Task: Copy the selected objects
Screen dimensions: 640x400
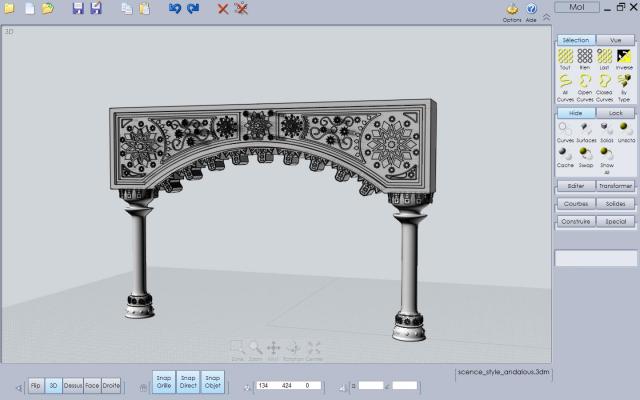Action: [127, 9]
